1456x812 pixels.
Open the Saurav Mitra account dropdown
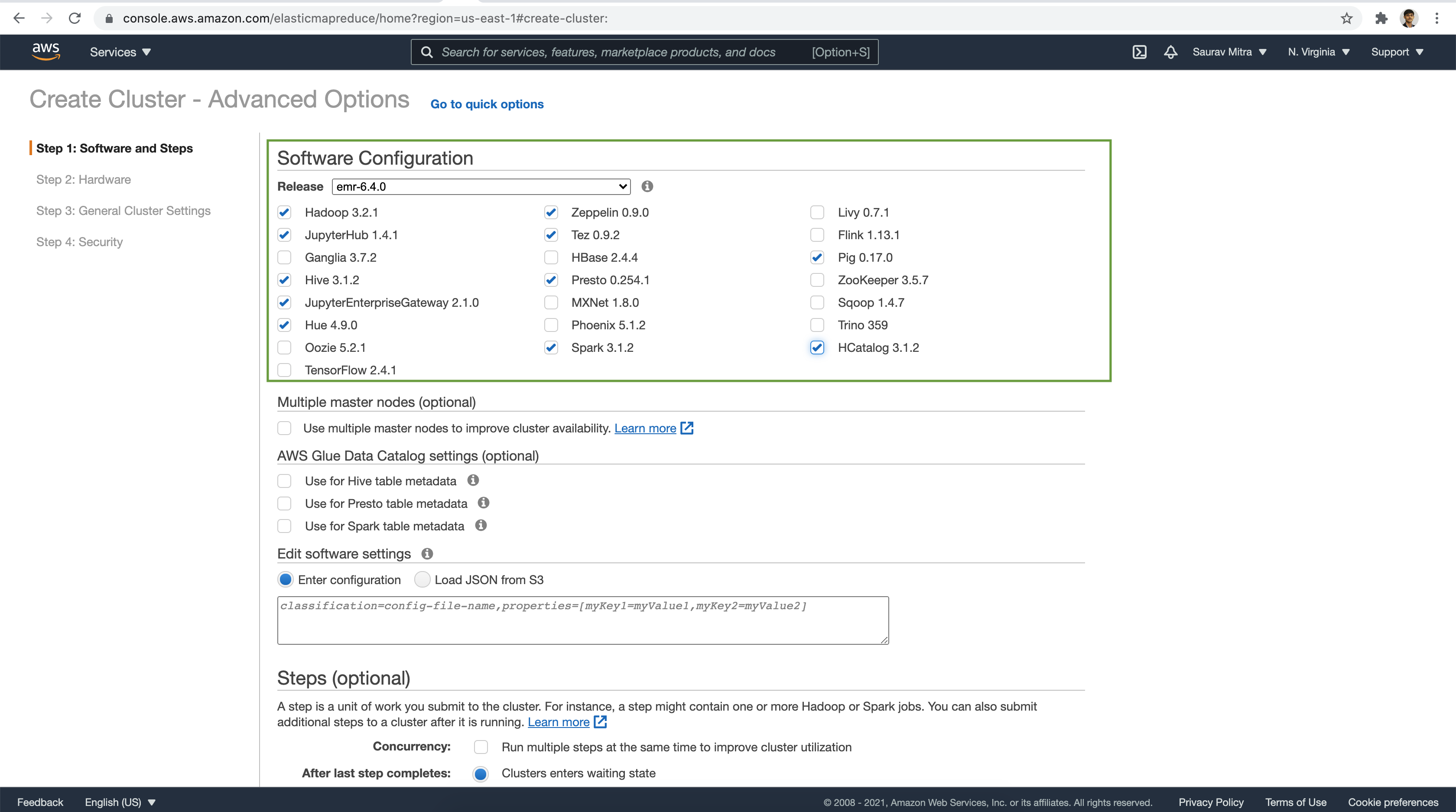(1229, 52)
